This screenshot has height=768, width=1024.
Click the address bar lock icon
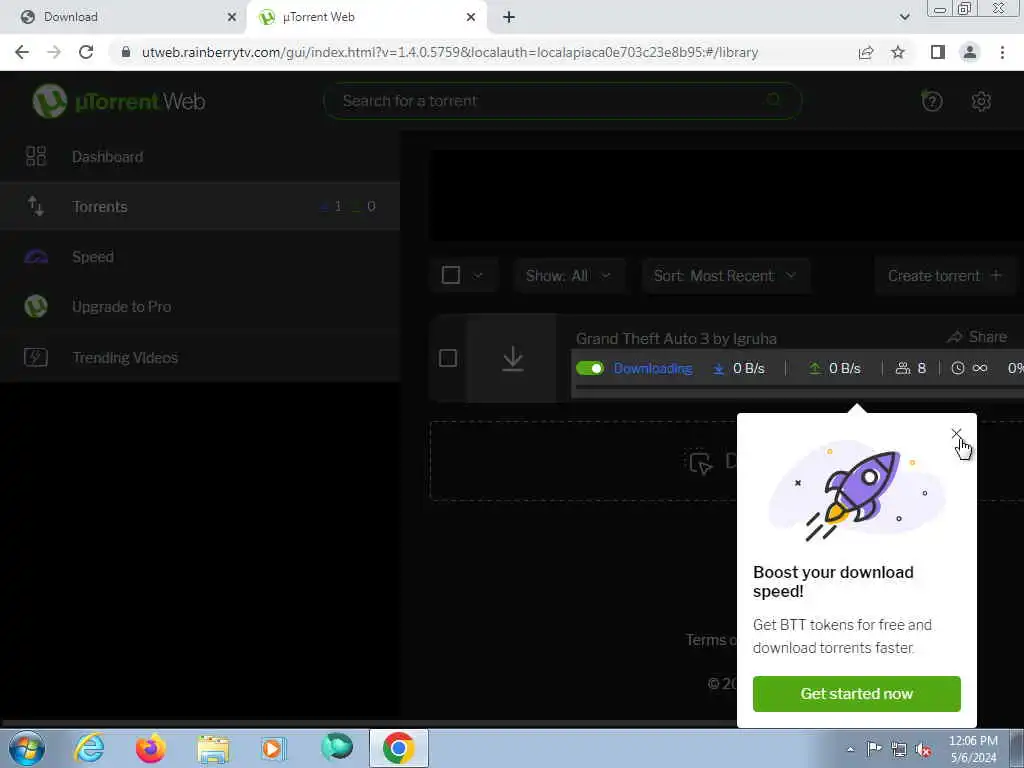(x=125, y=52)
